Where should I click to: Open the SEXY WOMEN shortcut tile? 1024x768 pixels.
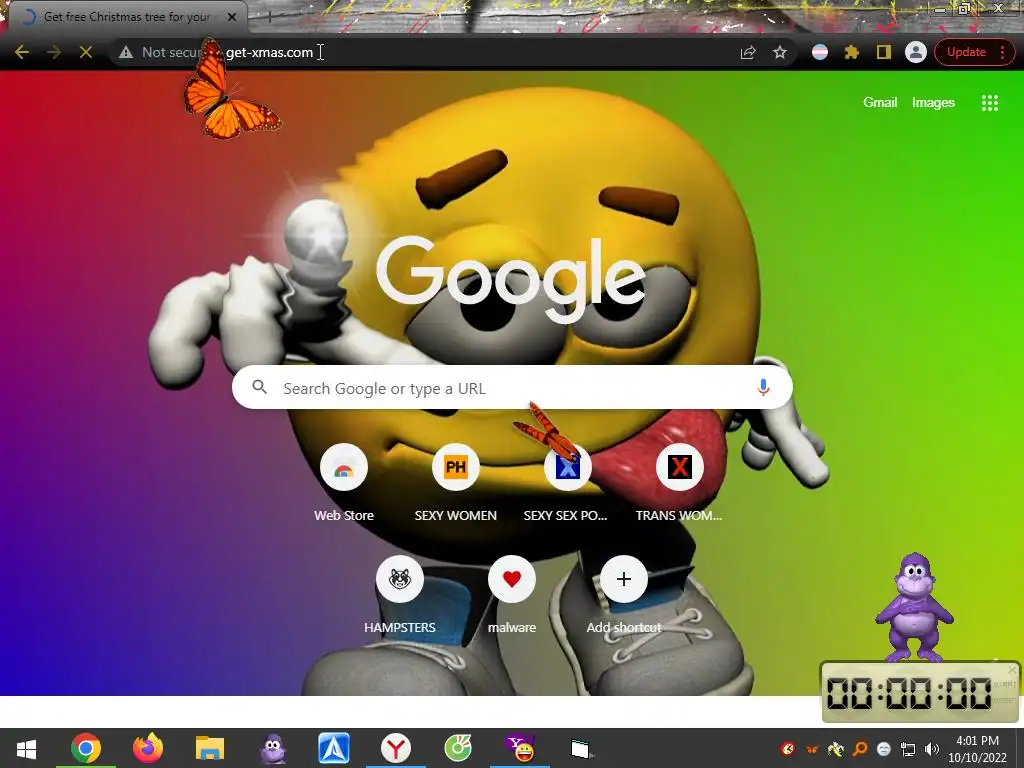[456, 483]
